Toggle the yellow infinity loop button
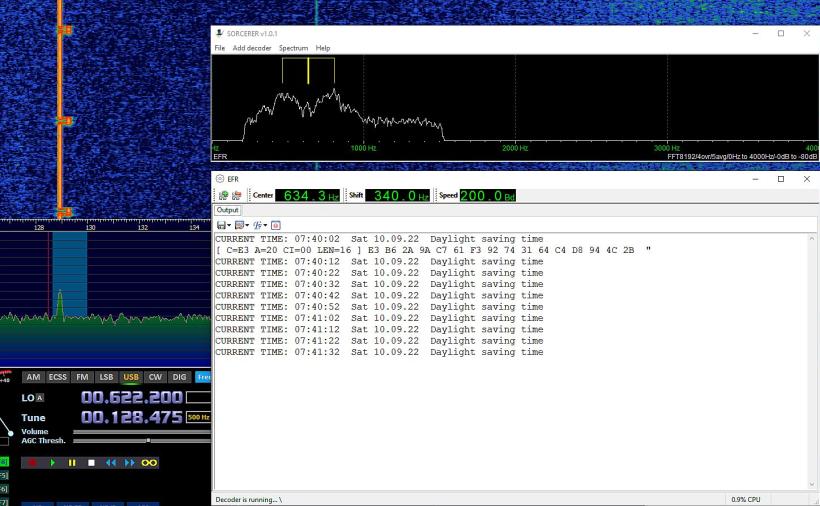 point(149,463)
